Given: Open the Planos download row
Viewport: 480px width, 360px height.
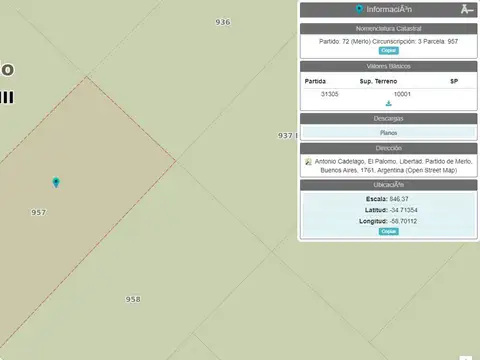Looking at the screenshot, I should point(389,133).
